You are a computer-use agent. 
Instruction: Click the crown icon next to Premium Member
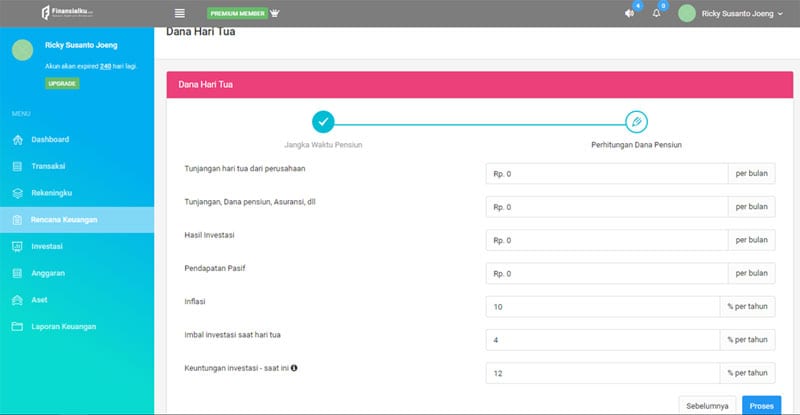275,14
